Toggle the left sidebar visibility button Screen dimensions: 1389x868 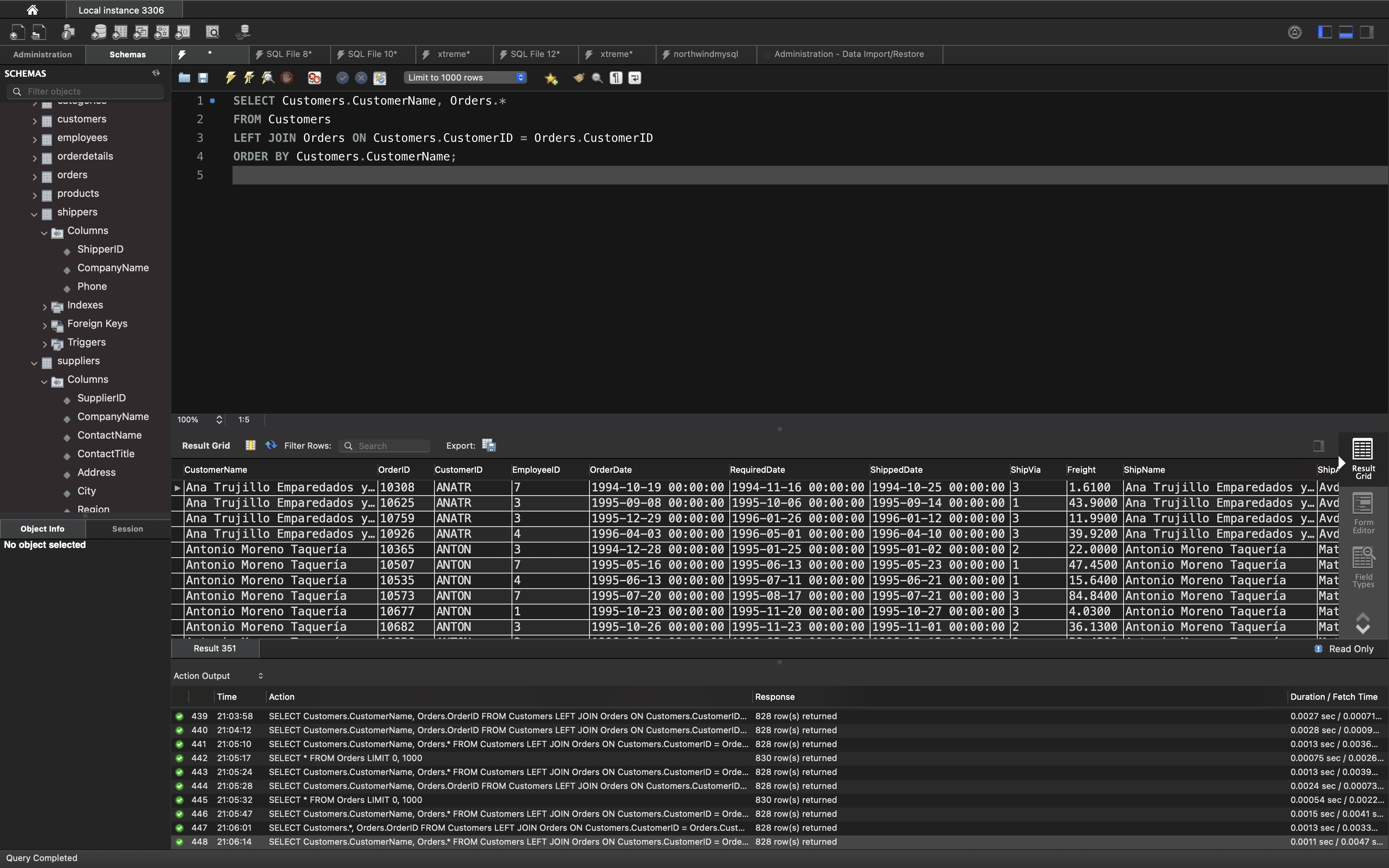click(x=1325, y=32)
